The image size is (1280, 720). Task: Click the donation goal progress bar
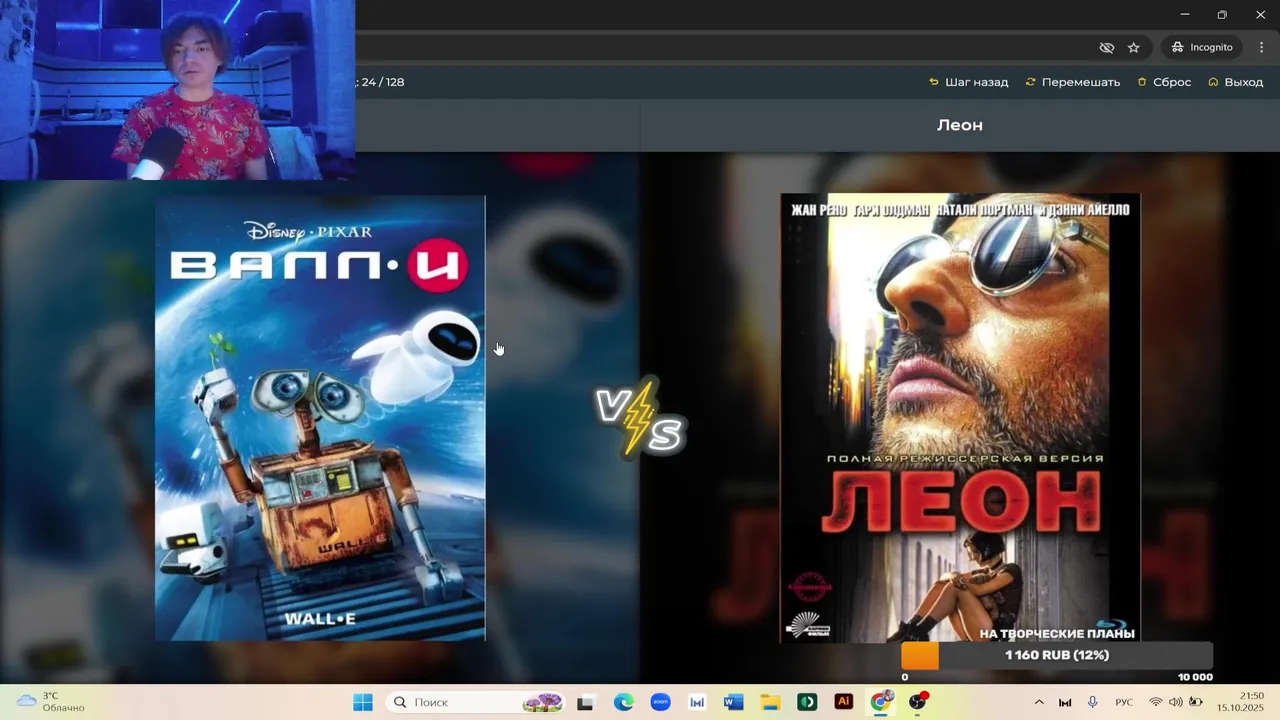(1057, 656)
